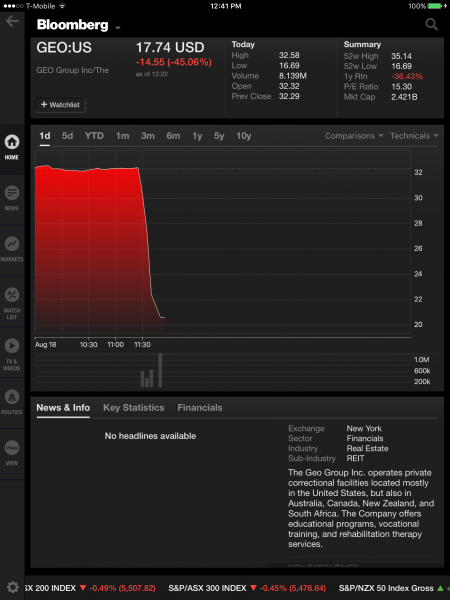Open the Technicals dropdown
This screenshot has width=450, height=600.
pos(414,136)
